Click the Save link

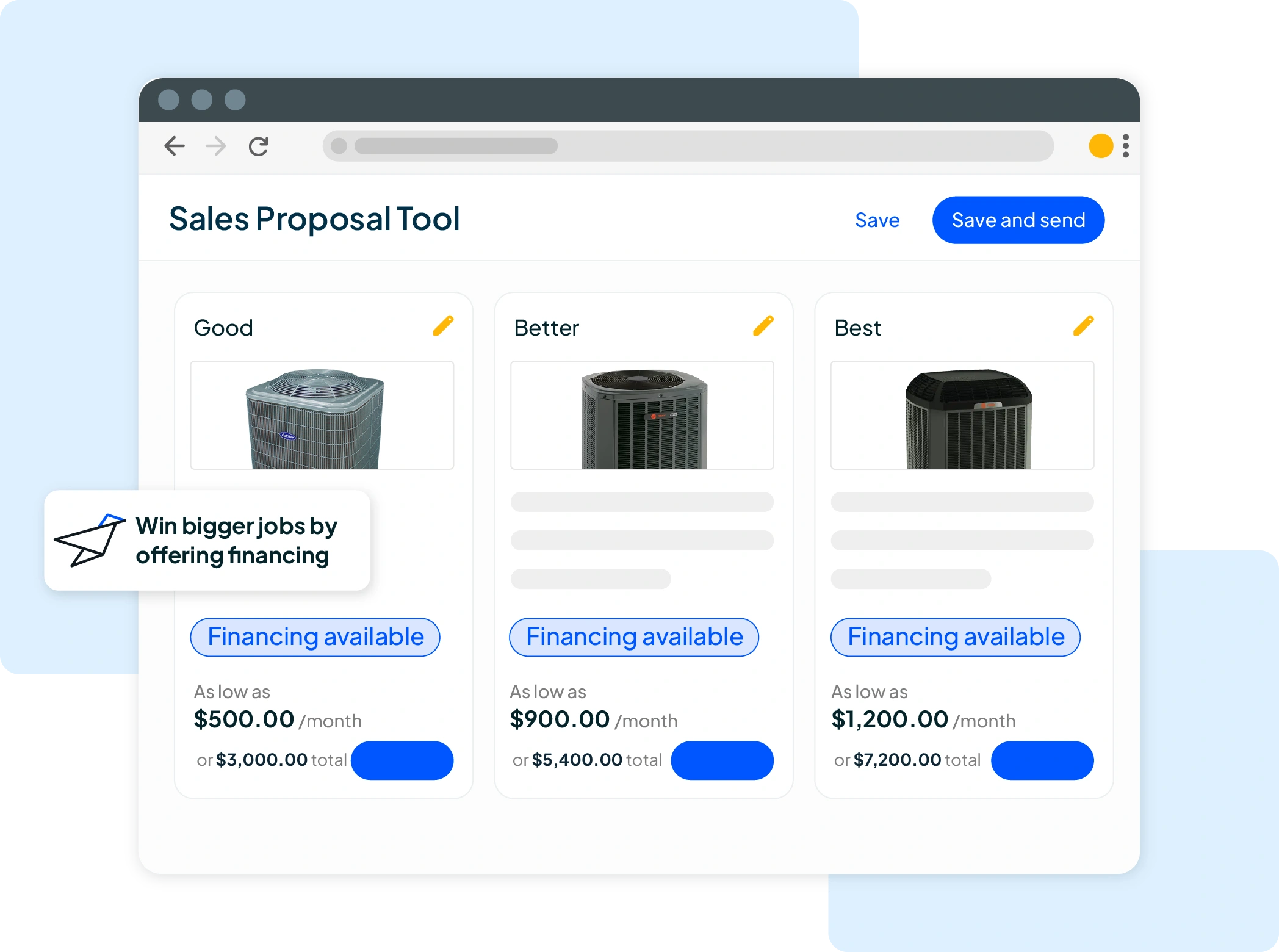tap(877, 220)
